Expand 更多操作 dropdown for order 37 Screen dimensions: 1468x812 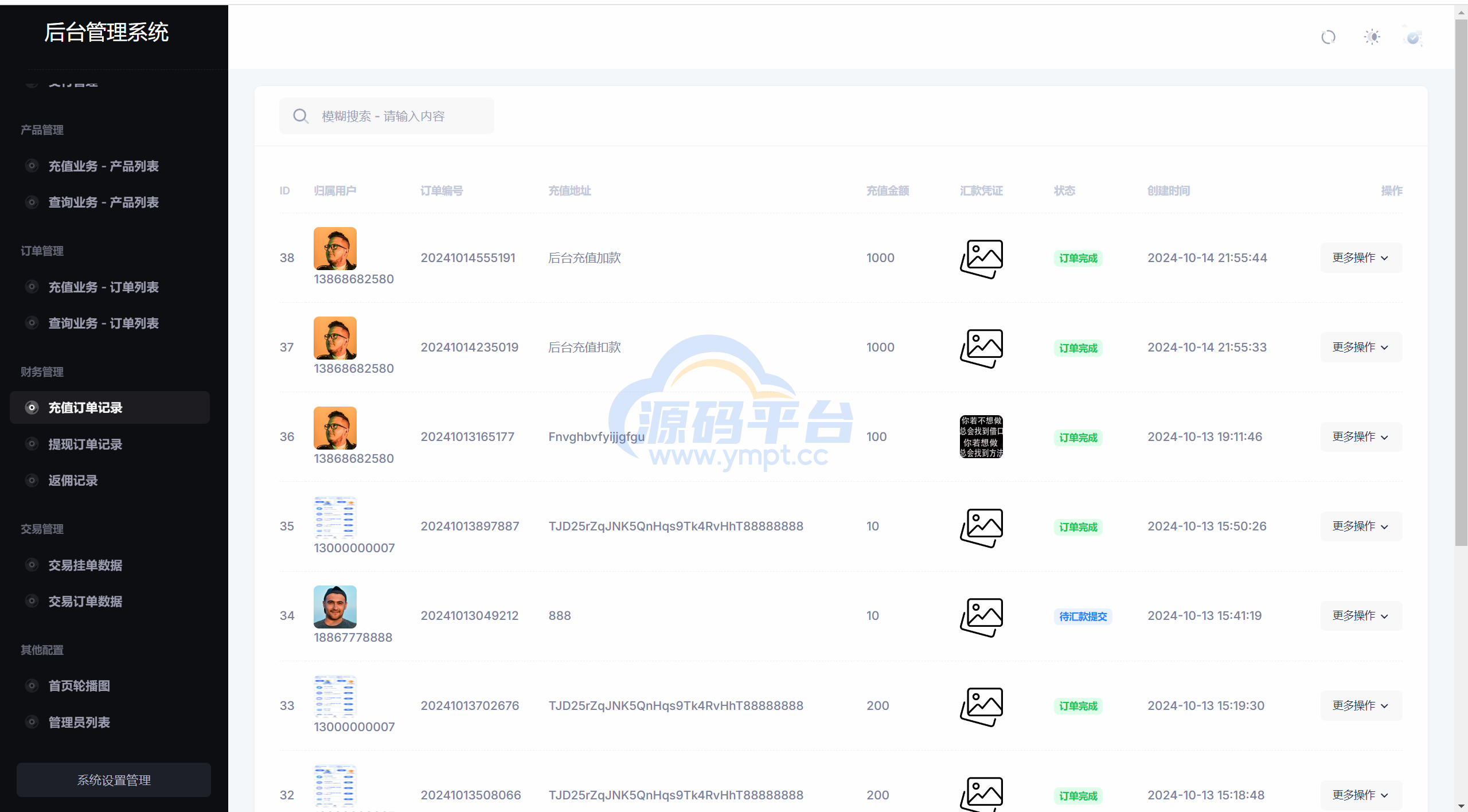click(1361, 347)
